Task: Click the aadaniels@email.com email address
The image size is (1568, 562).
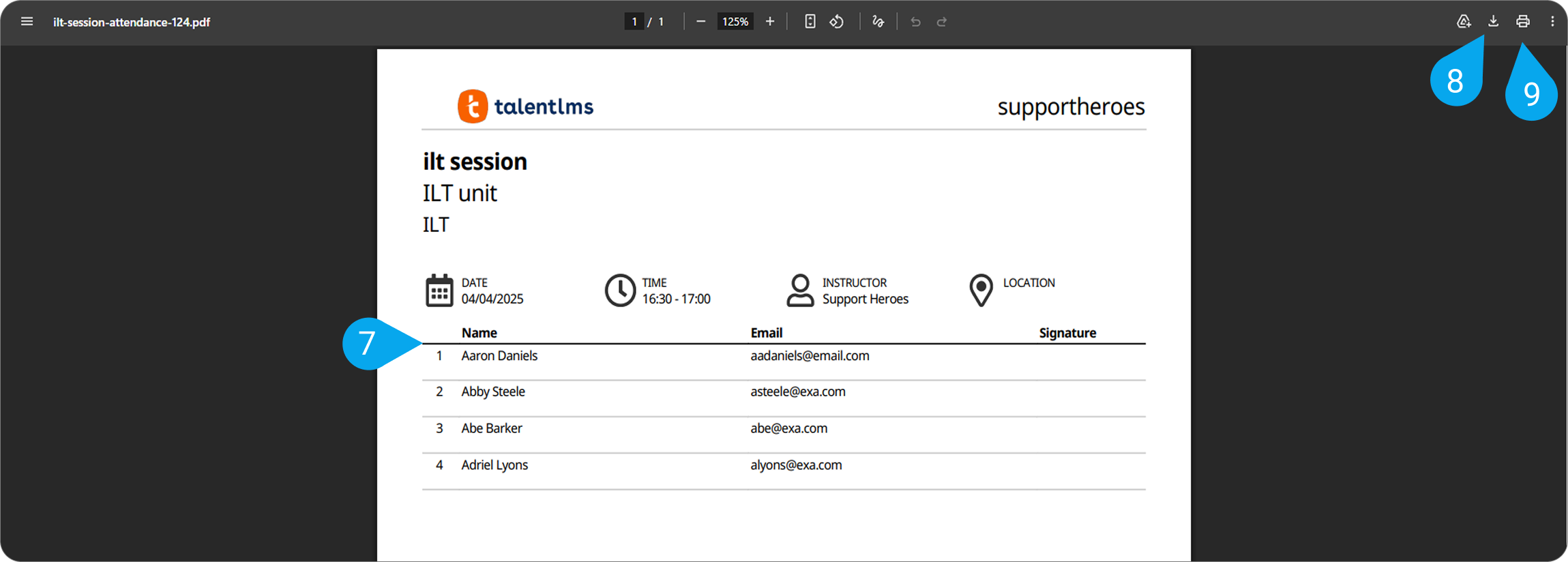Action: click(810, 356)
